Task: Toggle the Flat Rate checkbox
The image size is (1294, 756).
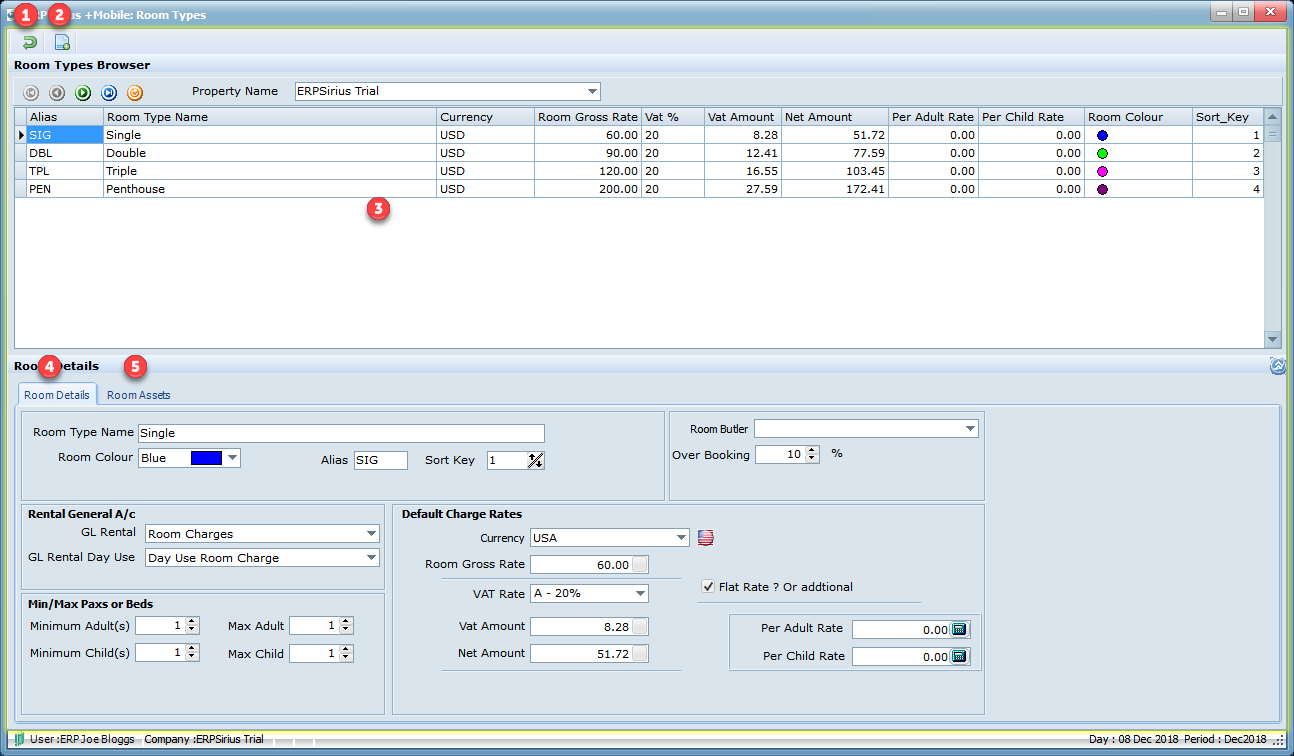Action: click(709, 587)
